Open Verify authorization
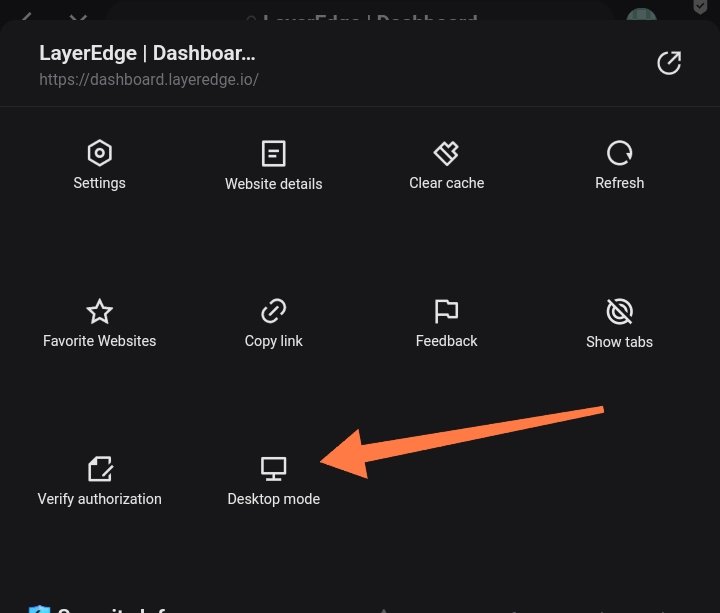The image size is (720, 613). tap(99, 481)
